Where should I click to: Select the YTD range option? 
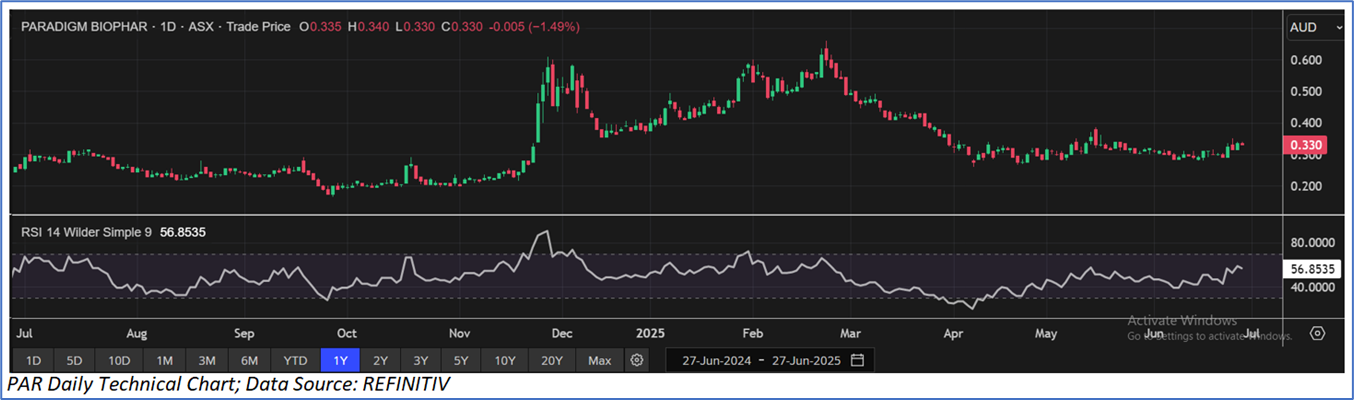pyautogui.click(x=295, y=360)
